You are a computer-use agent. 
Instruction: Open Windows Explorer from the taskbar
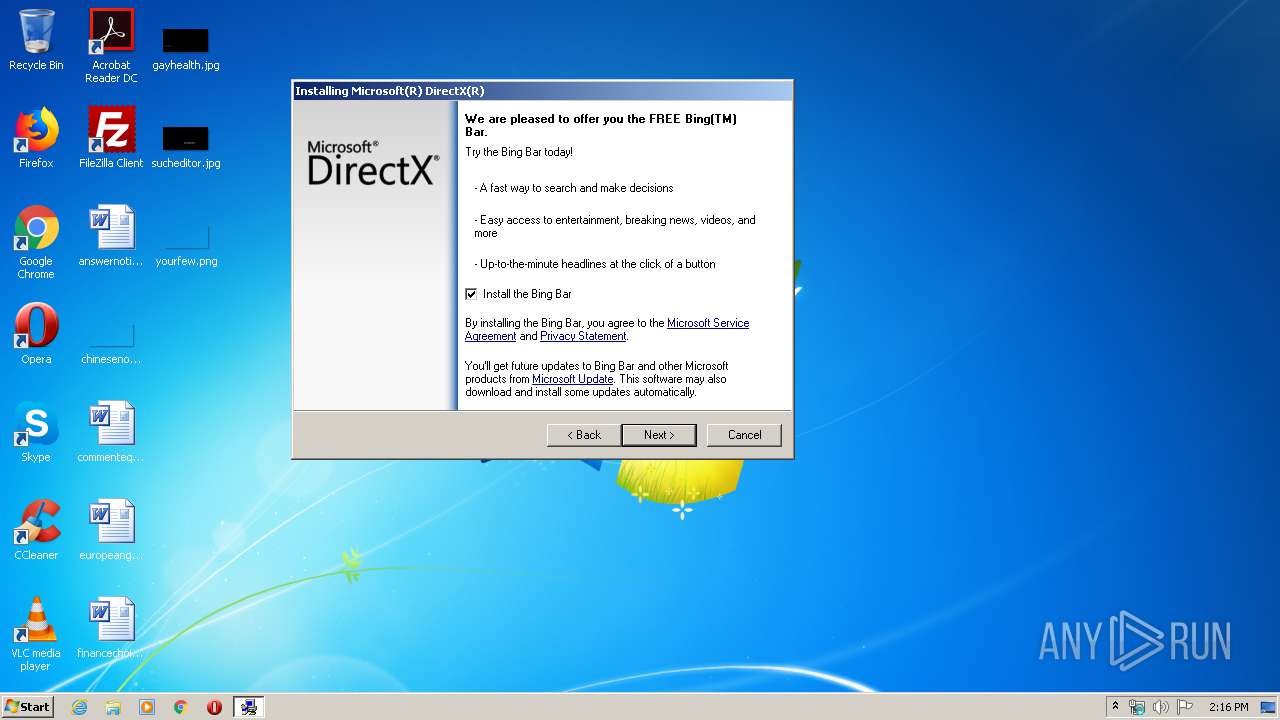pyautogui.click(x=113, y=707)
